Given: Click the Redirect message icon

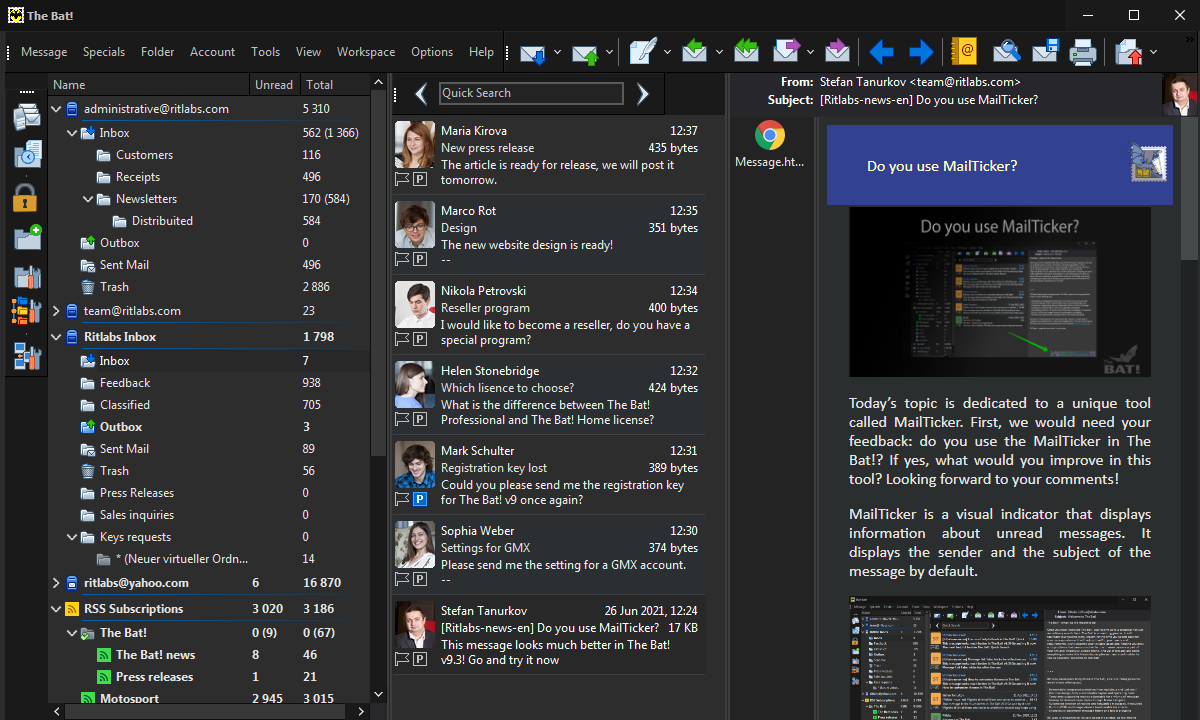Looking at the screenshot, I should click(837, 51).
